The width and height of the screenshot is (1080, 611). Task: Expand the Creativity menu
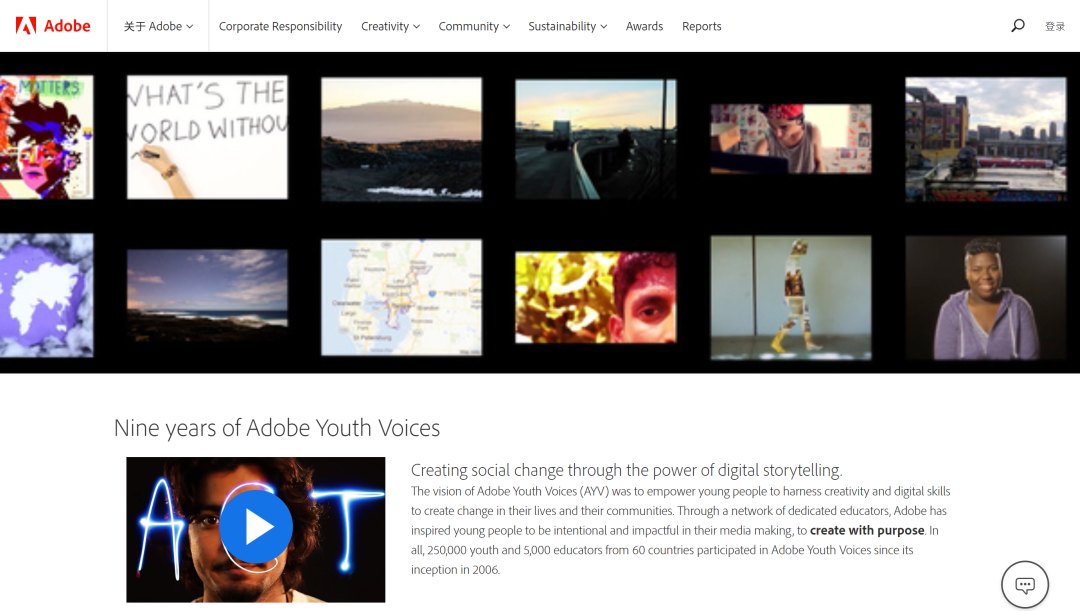coord(391,26)
